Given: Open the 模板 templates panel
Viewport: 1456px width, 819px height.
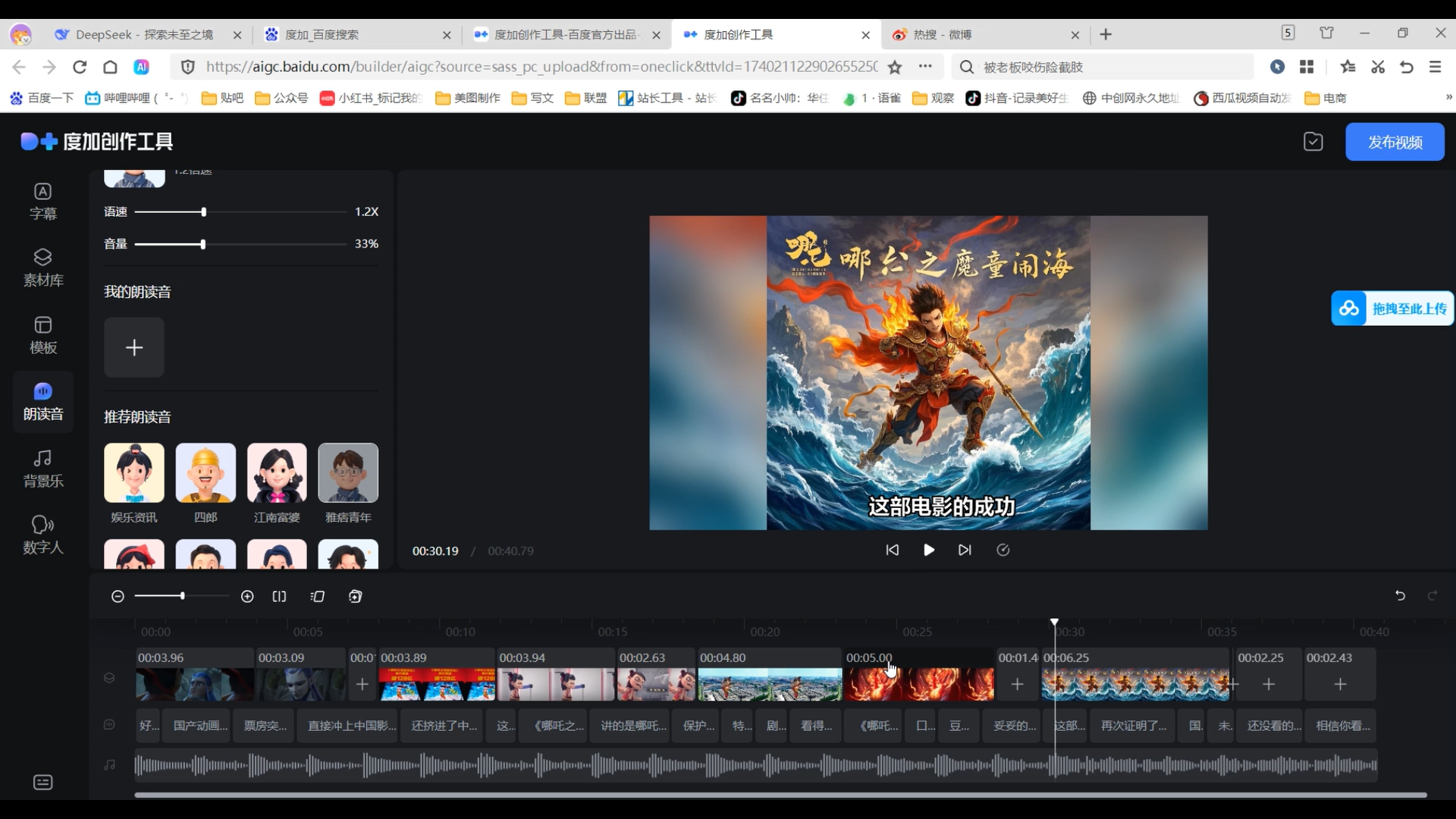Looking at the screenshot, I should point(43,334).
